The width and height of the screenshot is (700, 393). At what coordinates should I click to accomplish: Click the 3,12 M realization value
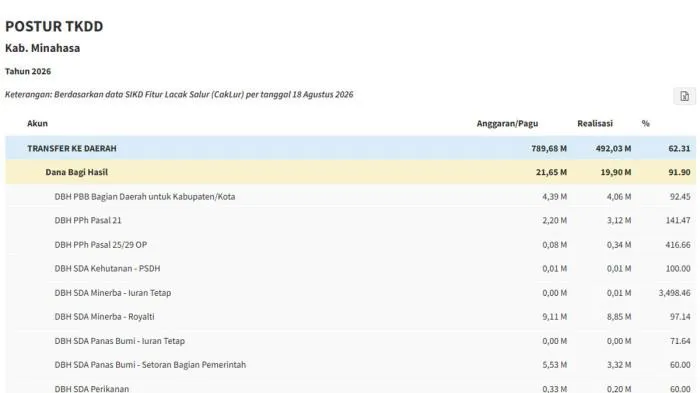pos(619,220)
